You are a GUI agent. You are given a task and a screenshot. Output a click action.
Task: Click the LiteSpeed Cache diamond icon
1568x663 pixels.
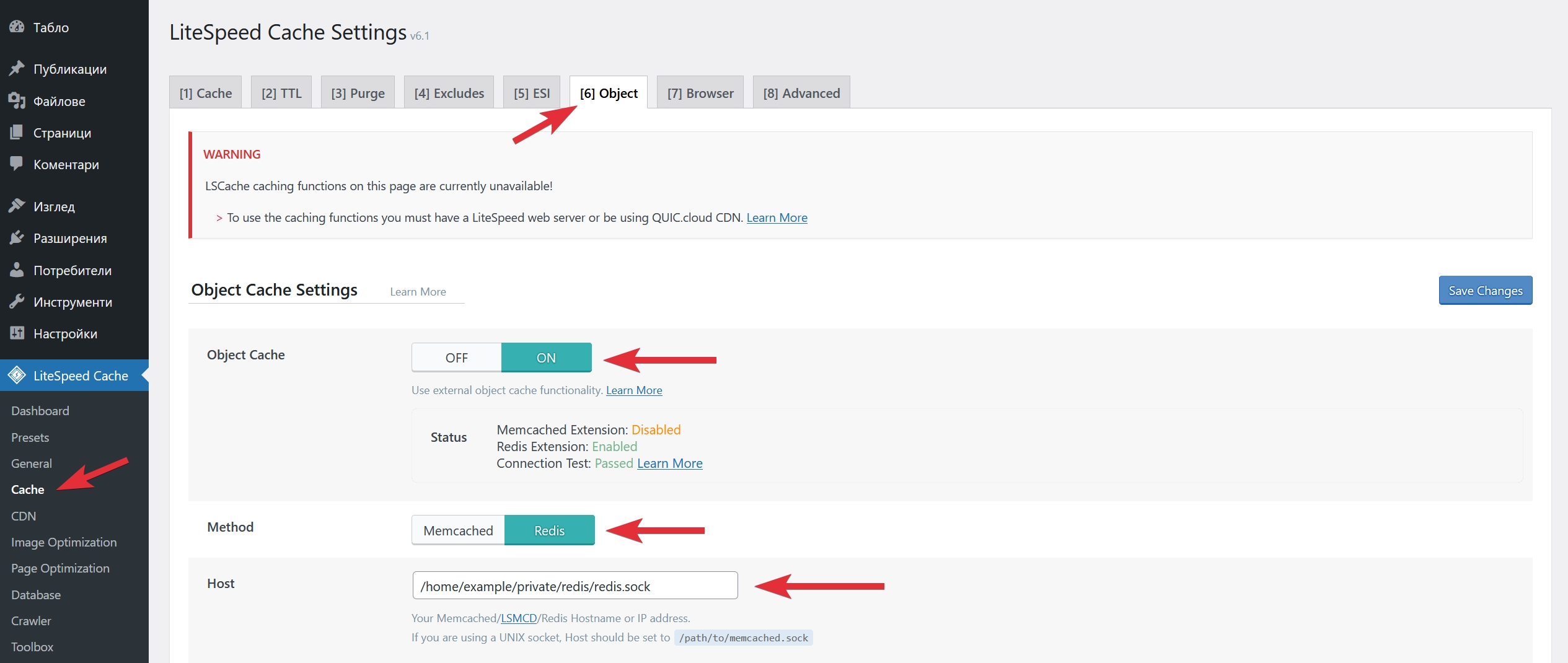tap(17, 375)
